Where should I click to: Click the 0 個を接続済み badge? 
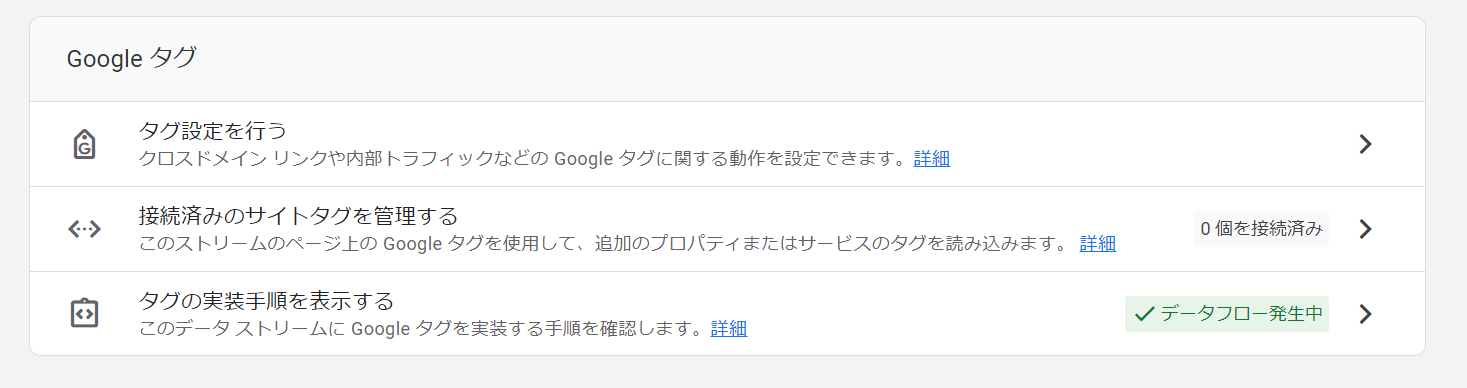[x=1261, y=229]
